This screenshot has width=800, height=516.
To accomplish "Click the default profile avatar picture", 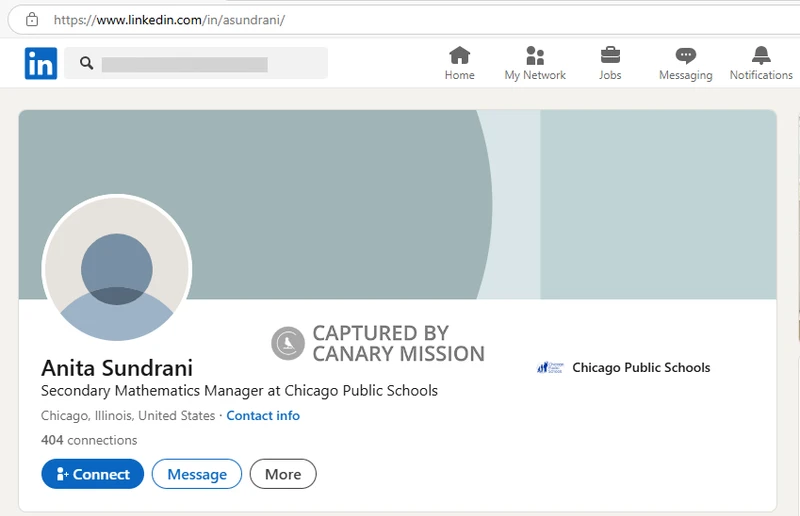I will tap(117, 268).
